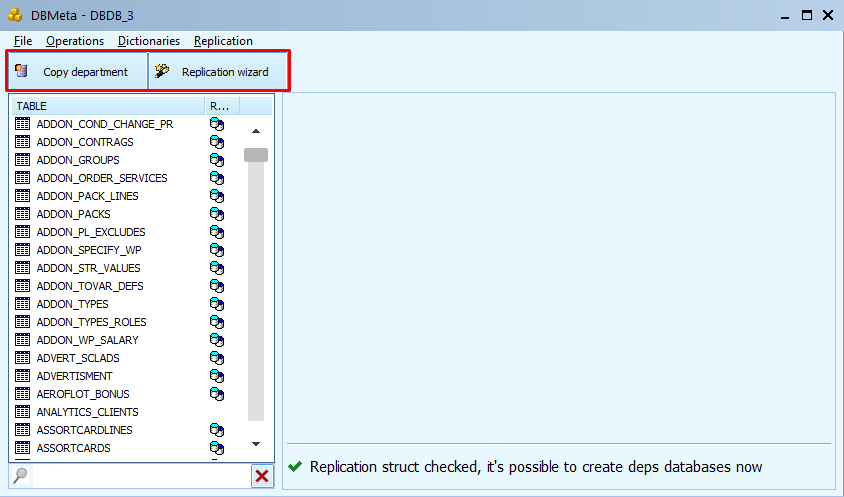Click the R... replication column header
Screen dimensions: 844x497
pos(221,106)
